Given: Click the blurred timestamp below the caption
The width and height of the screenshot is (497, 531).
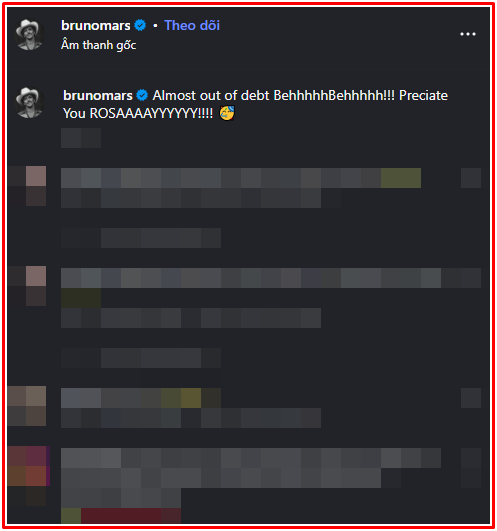Looking at the screenshot, I should pos(81,138).
